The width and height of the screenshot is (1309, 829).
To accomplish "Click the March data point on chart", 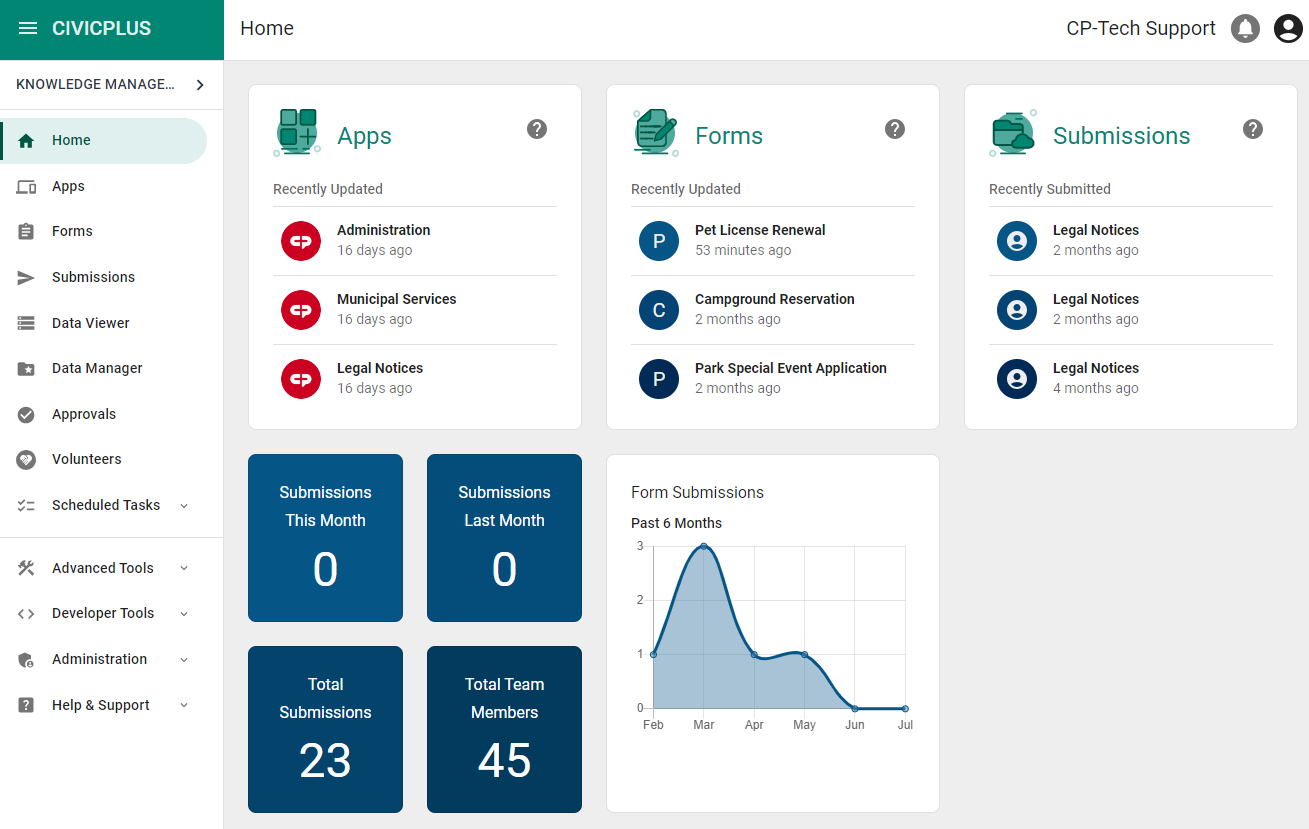I will [704, 547].
